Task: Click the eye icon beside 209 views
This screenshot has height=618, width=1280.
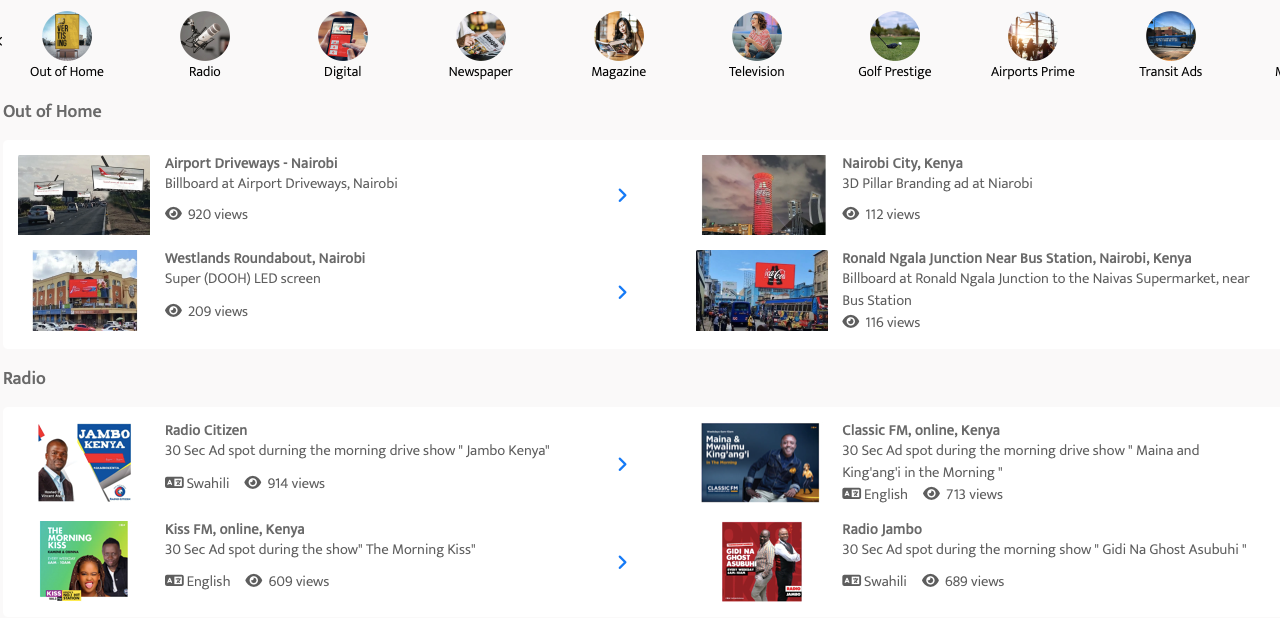Action: 174,311
